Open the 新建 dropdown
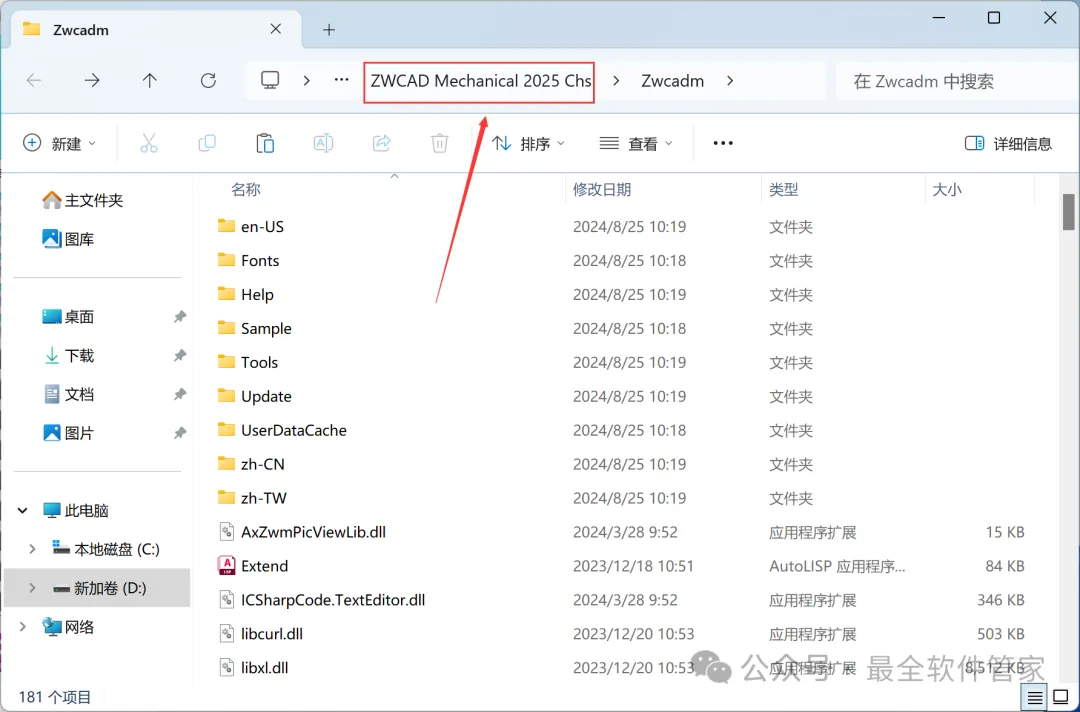Viewport: 1080px width, 712px height. point(59,143)
